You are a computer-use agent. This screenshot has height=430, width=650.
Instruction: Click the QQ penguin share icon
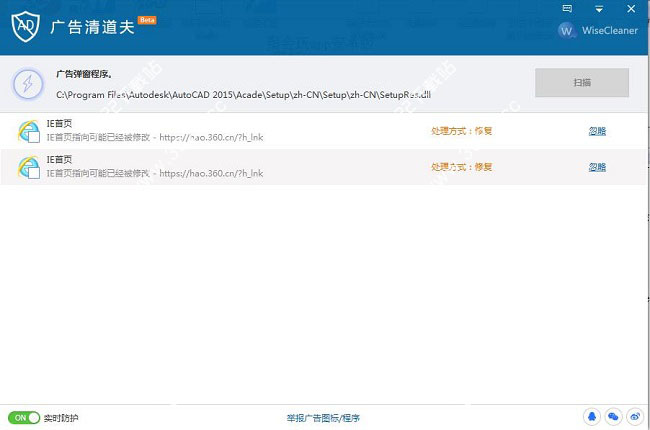pos(592,416)
